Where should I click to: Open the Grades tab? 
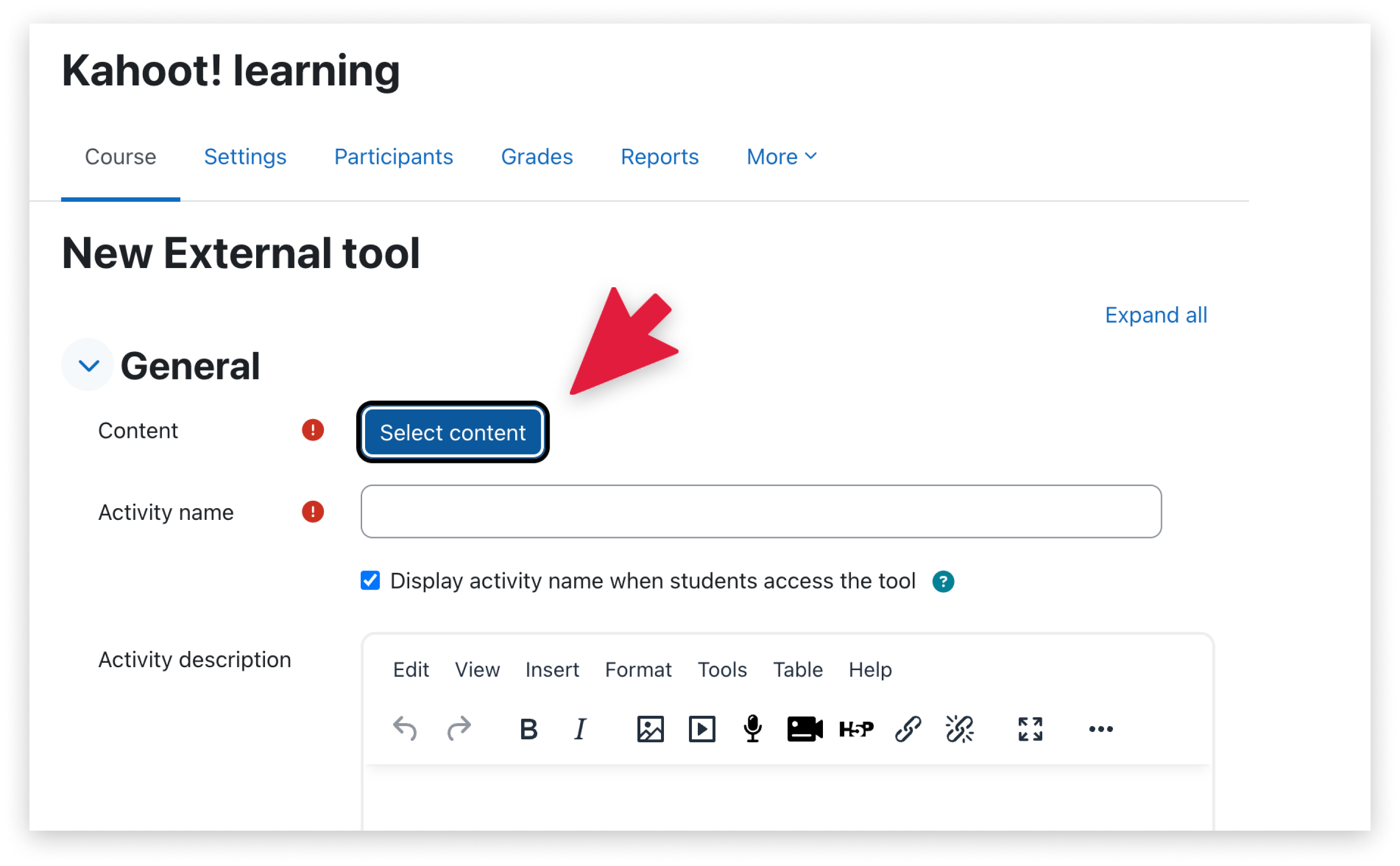click(536, 156)
